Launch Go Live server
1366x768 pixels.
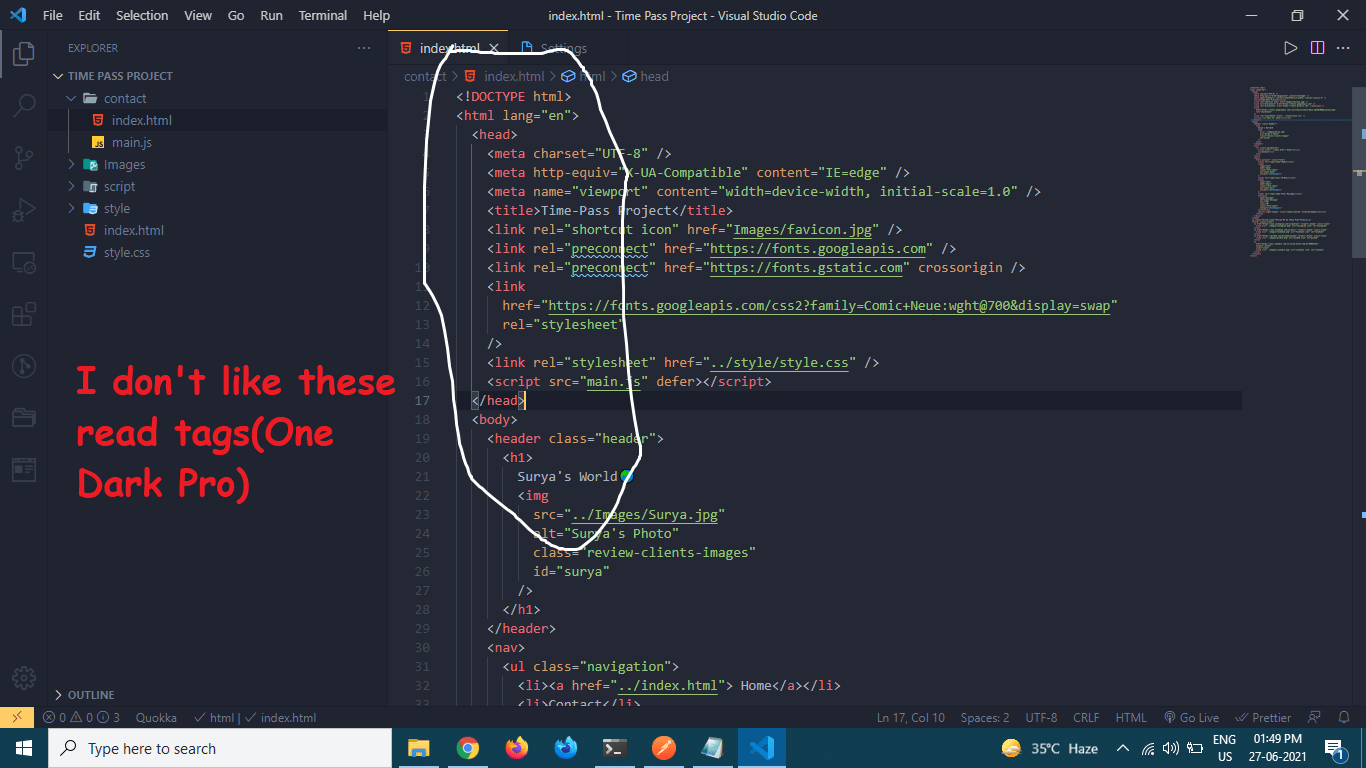1191,718
